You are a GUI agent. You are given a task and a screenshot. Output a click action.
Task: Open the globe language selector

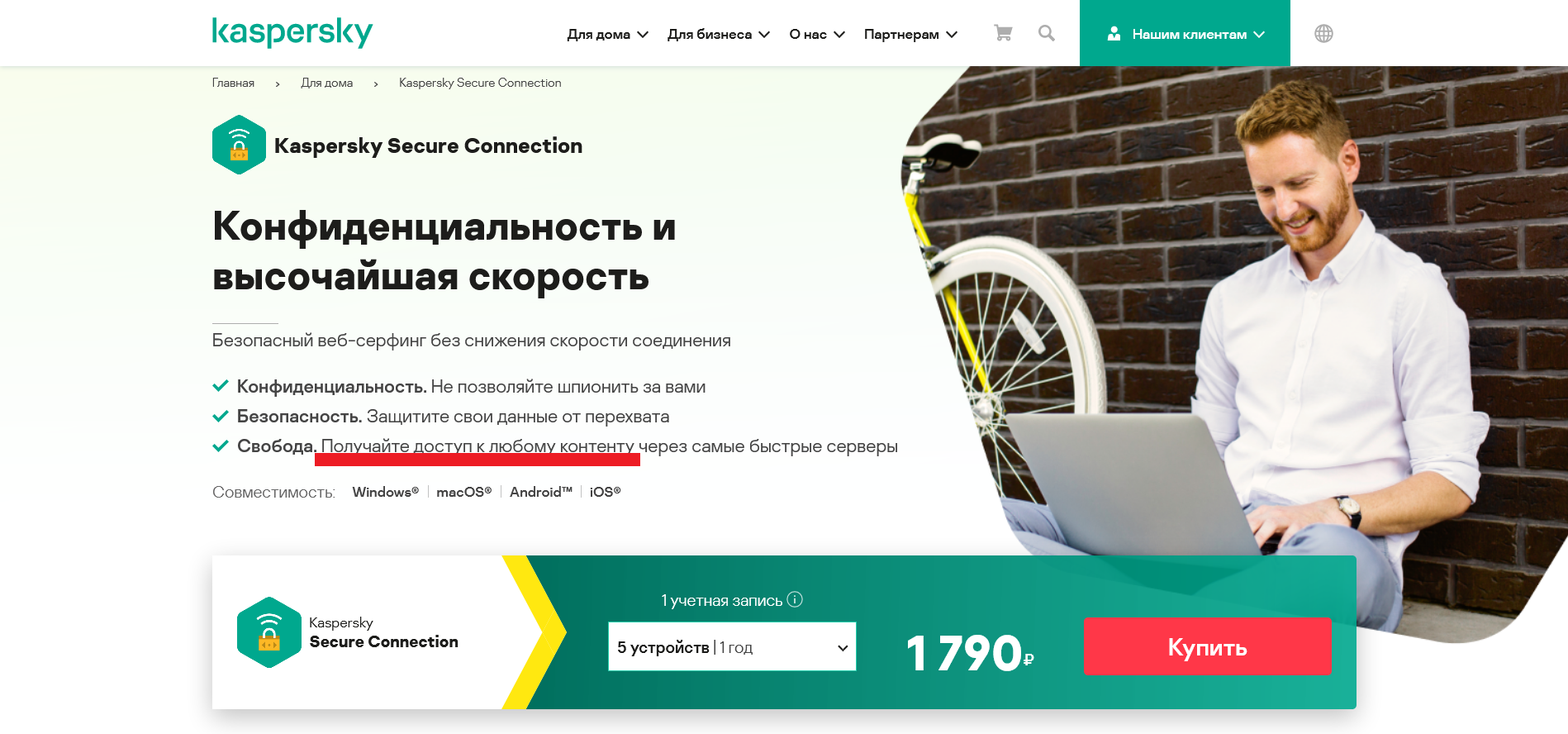[x=1323, y=33]
